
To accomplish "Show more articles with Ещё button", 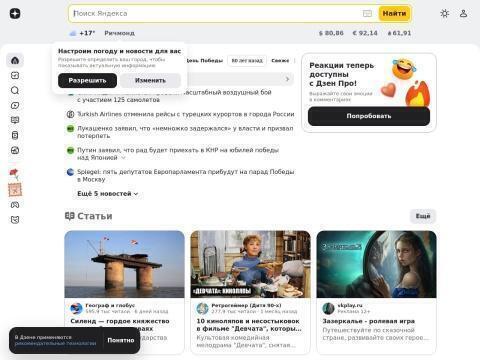I will pos(423,216).
